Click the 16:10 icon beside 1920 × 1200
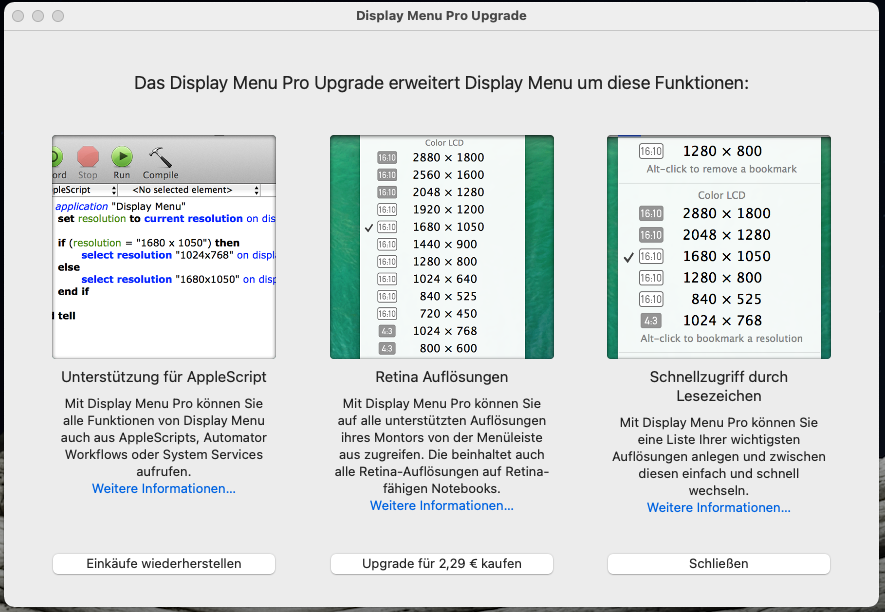 pos(387,210)
